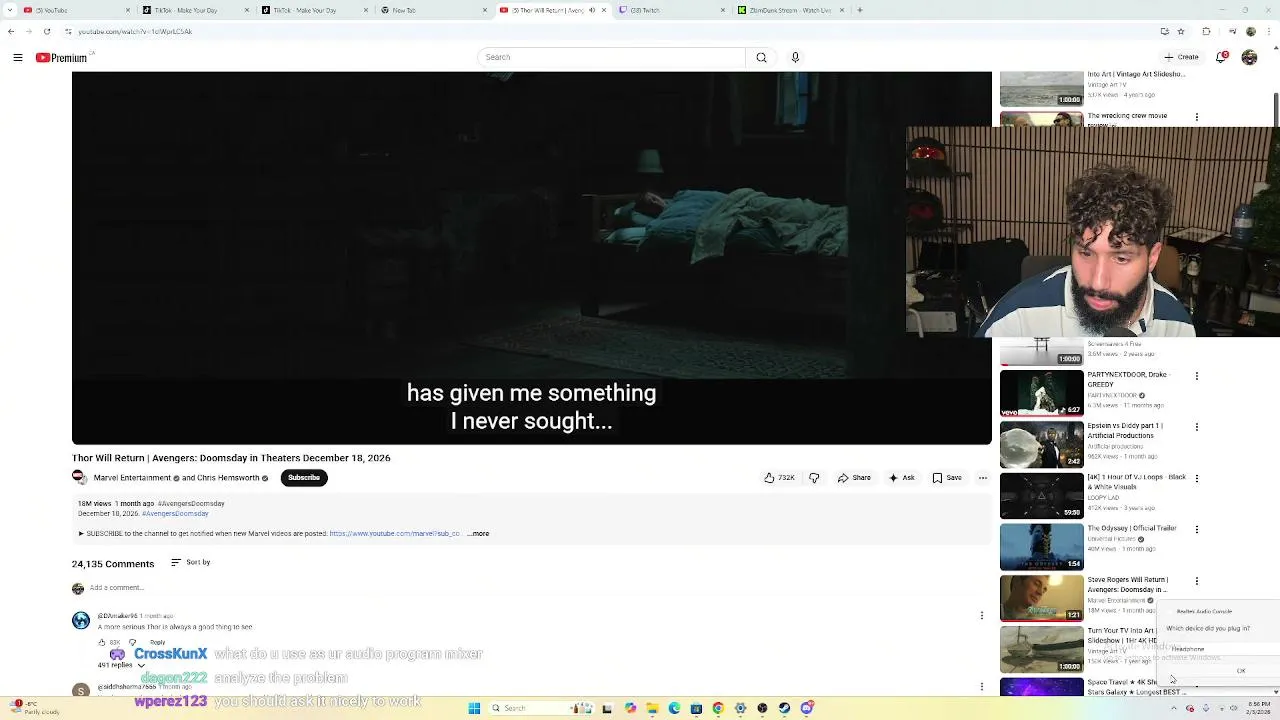Open options for @DJmaker95 comment
The image size is (1280, 720).
coord(982,616)
